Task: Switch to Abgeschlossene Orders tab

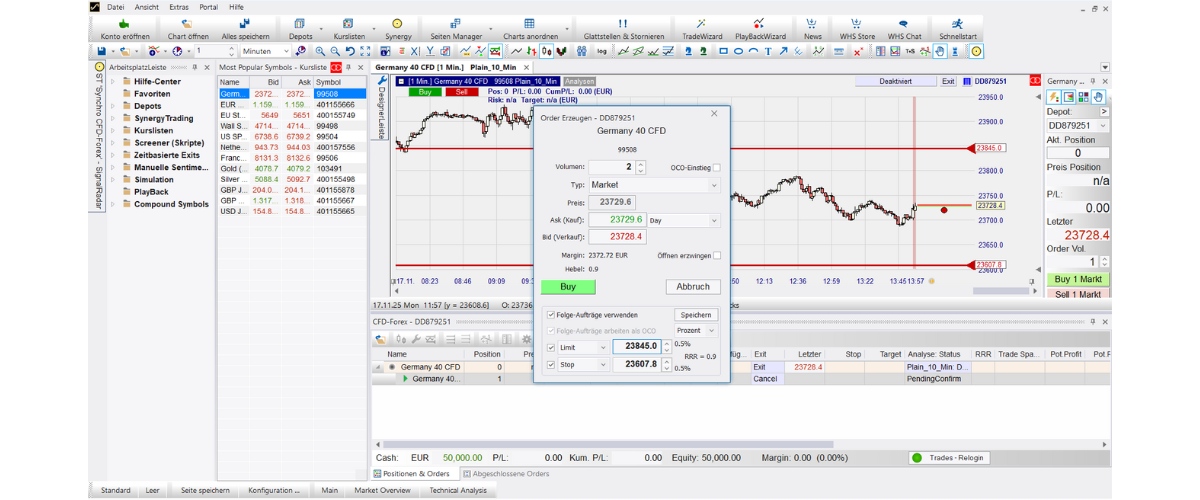Action: click(x=509, y=474)
